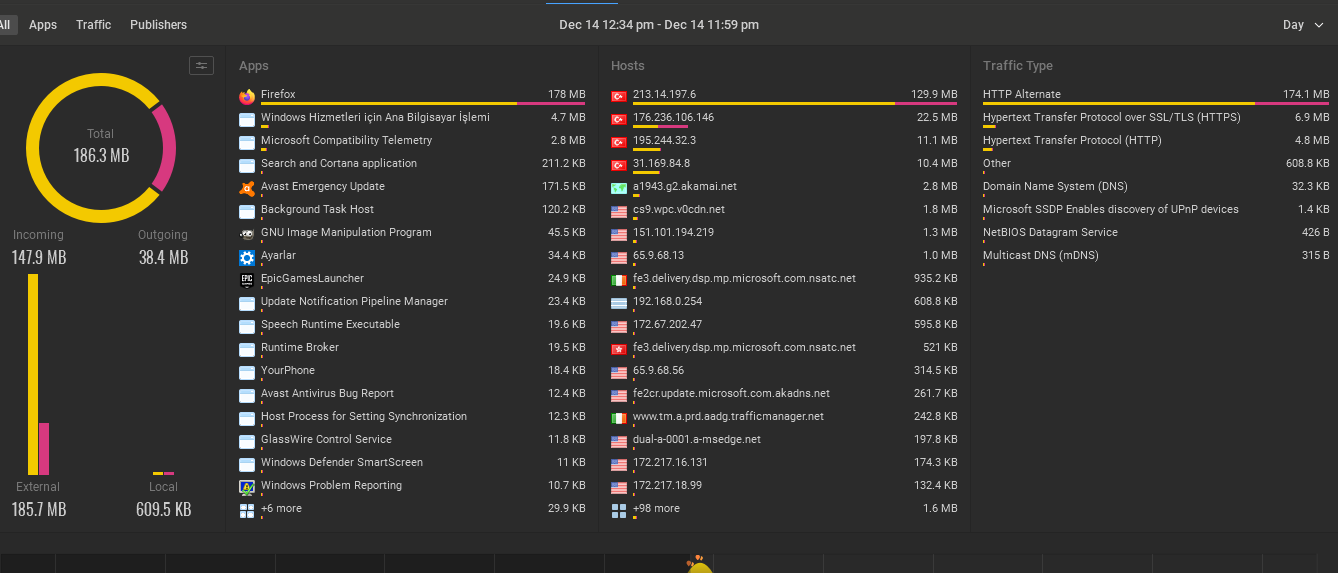Image resolution: width=1338 pixels, height=573 pixels.
Task: Select NetBIOS Datagram Service row
Action: point(1156,233)
